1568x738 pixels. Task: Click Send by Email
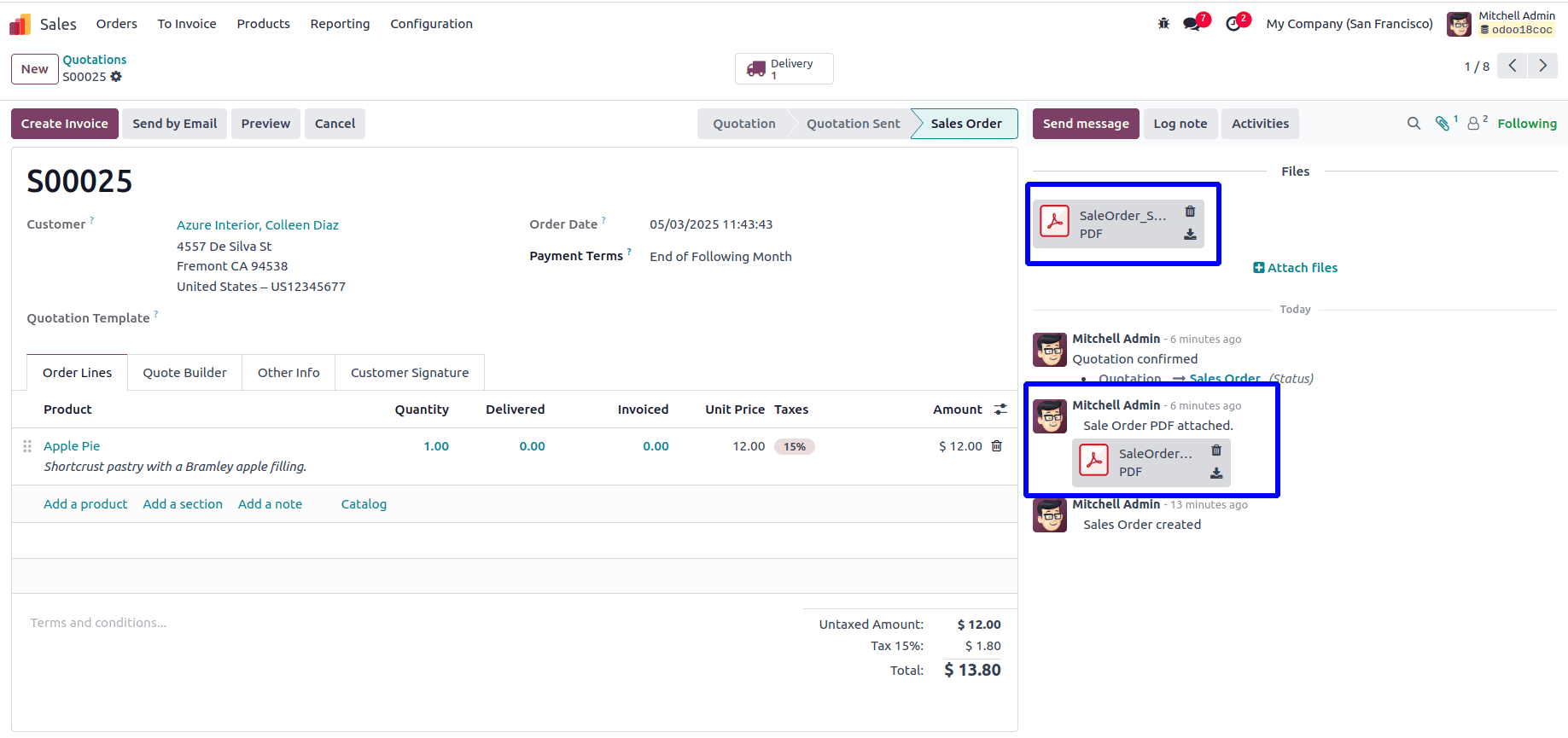click(175, 124)
